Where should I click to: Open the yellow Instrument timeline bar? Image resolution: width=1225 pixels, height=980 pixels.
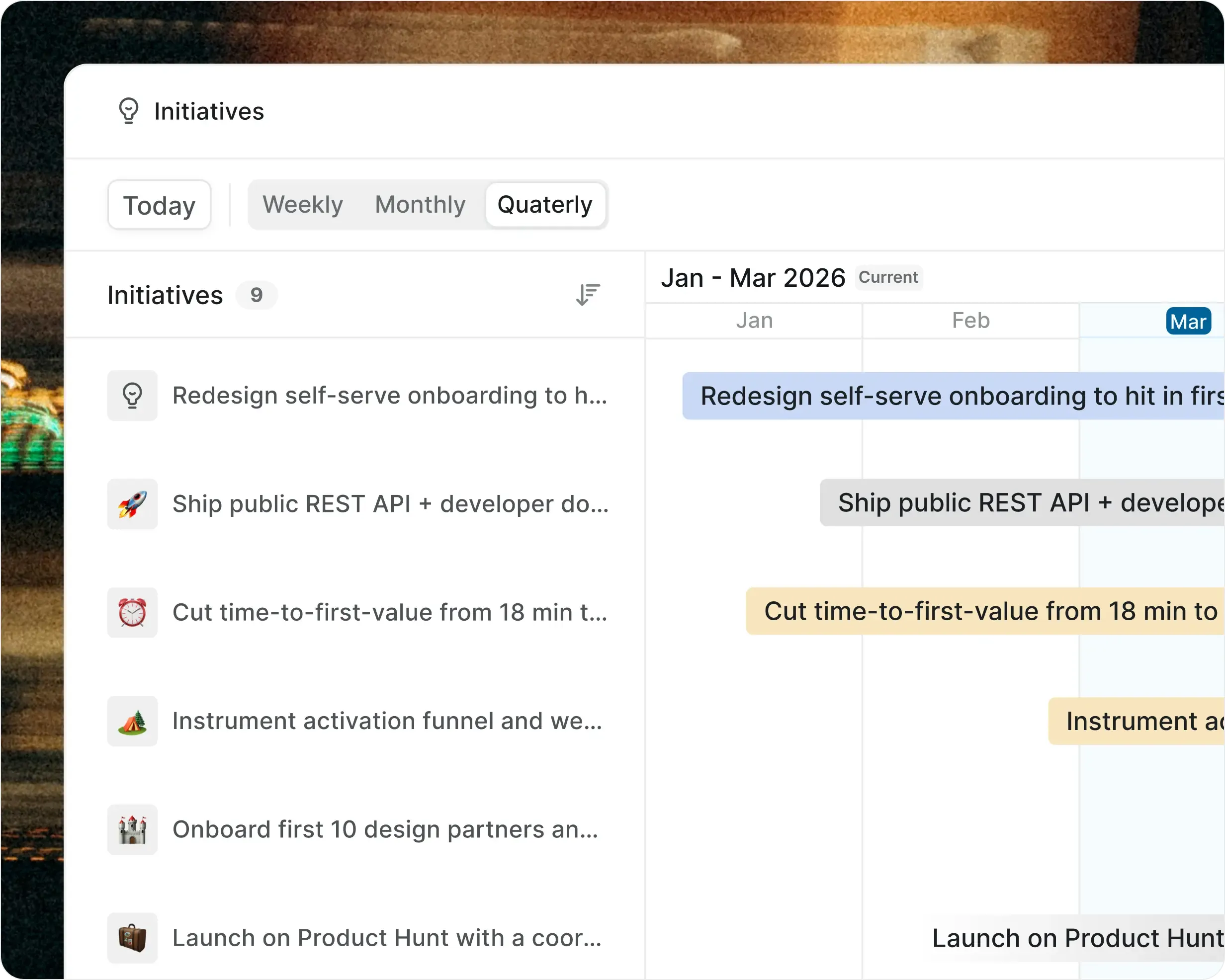tap(1137, 721)
